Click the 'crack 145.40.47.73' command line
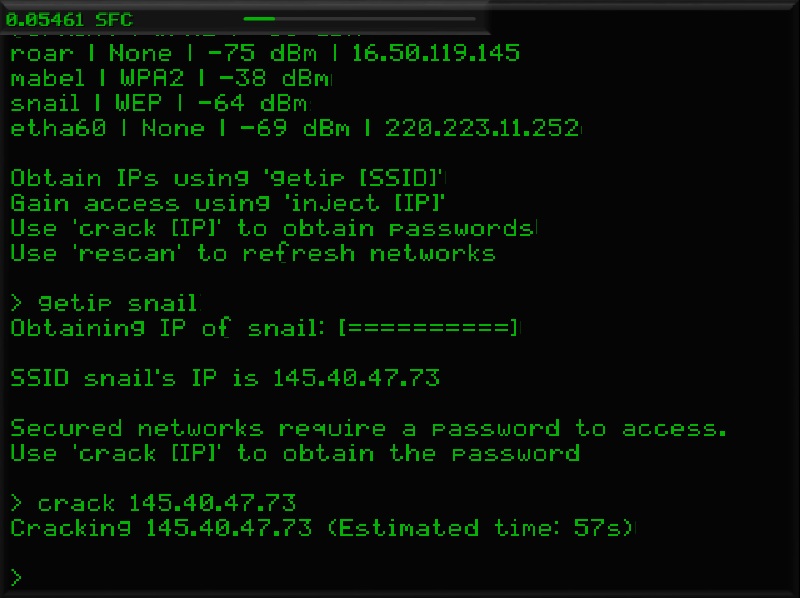This screenshot has height=598, width=800. (x=153, y=504)
